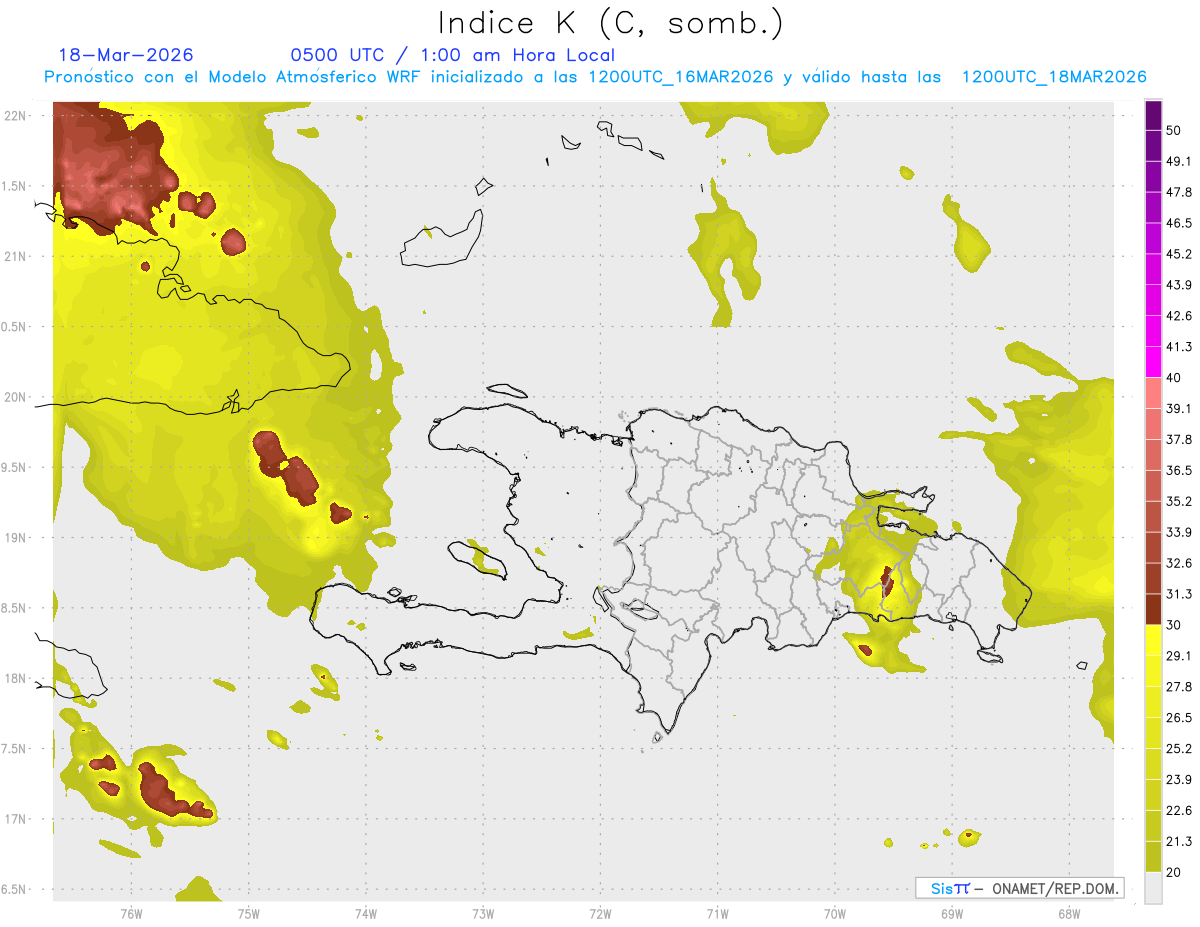
Task: Click the olive legend swatch between 20 and 21.3
Action: point(1154,857)
